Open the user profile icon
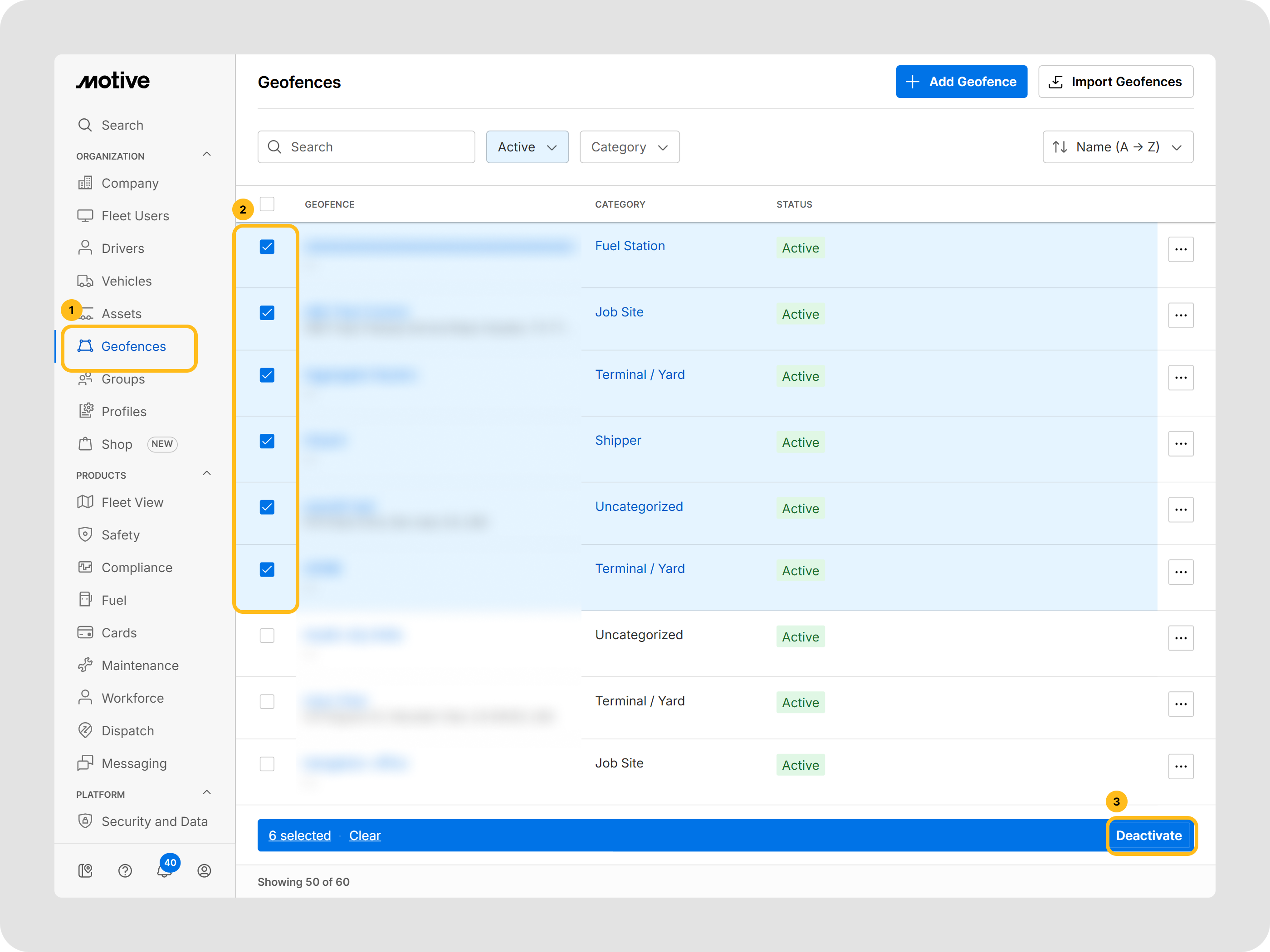1270x952 pixels. 204,870
